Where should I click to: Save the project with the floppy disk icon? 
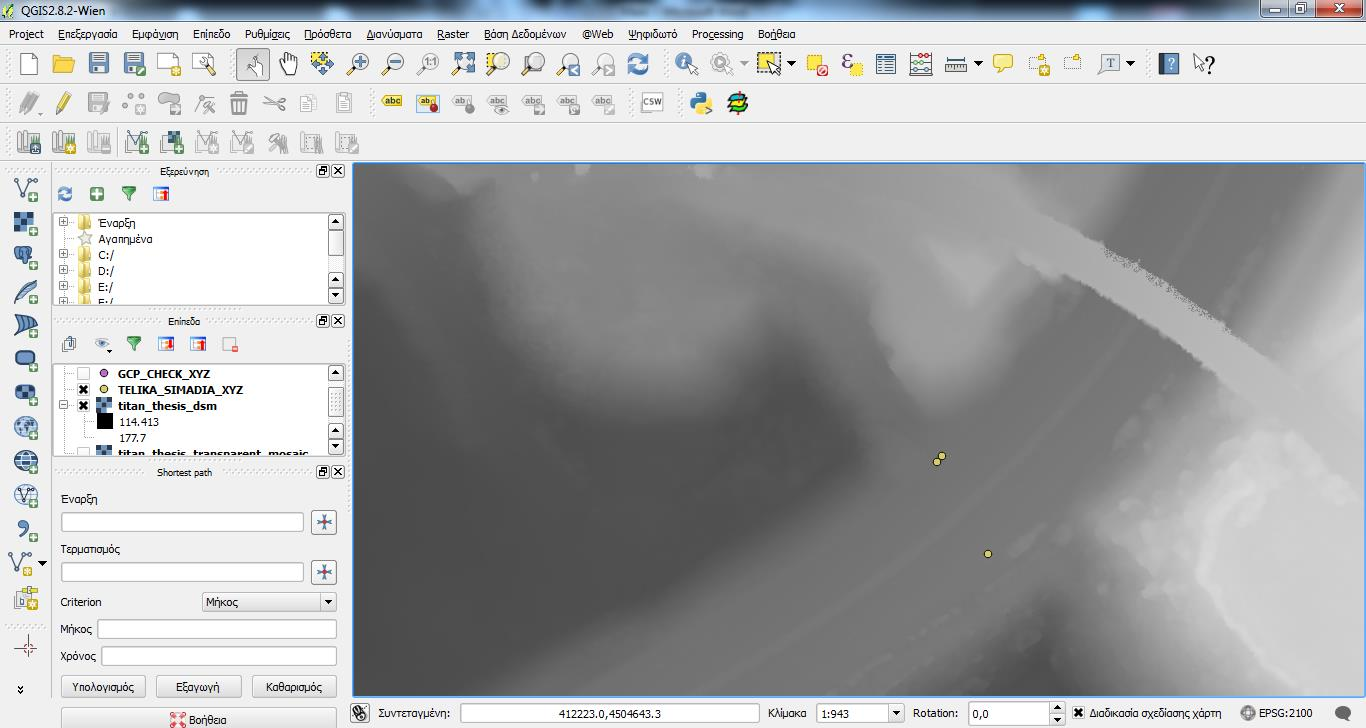click(98, 64)
